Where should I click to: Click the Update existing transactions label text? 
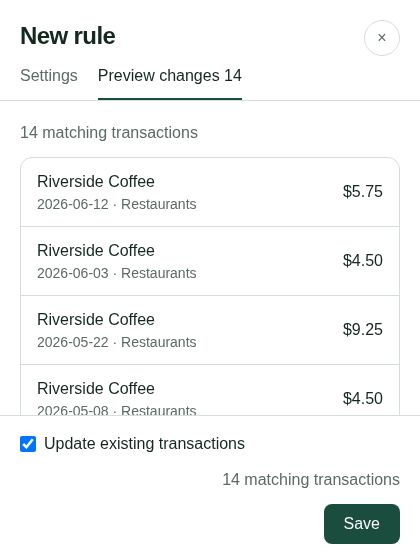coord(144,444)
